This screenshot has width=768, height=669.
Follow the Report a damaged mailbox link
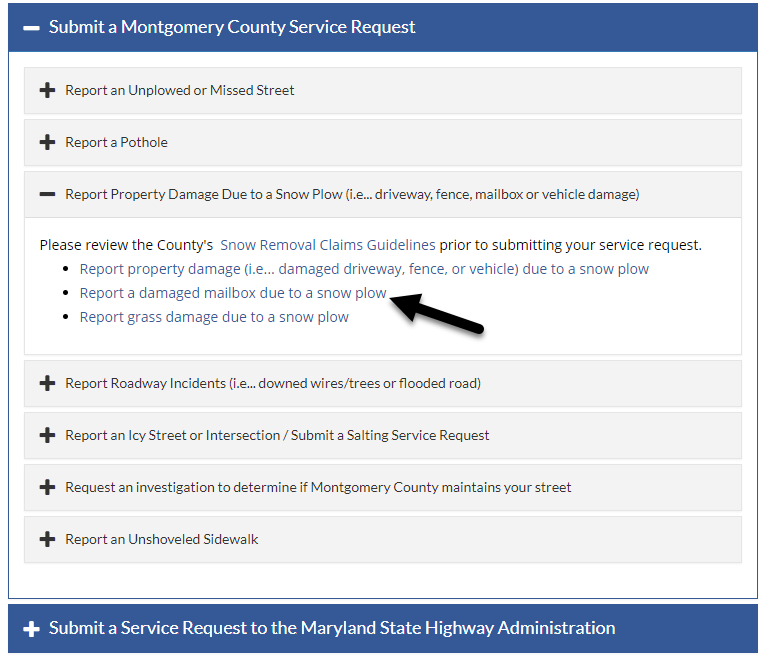[x=233, y=293]
